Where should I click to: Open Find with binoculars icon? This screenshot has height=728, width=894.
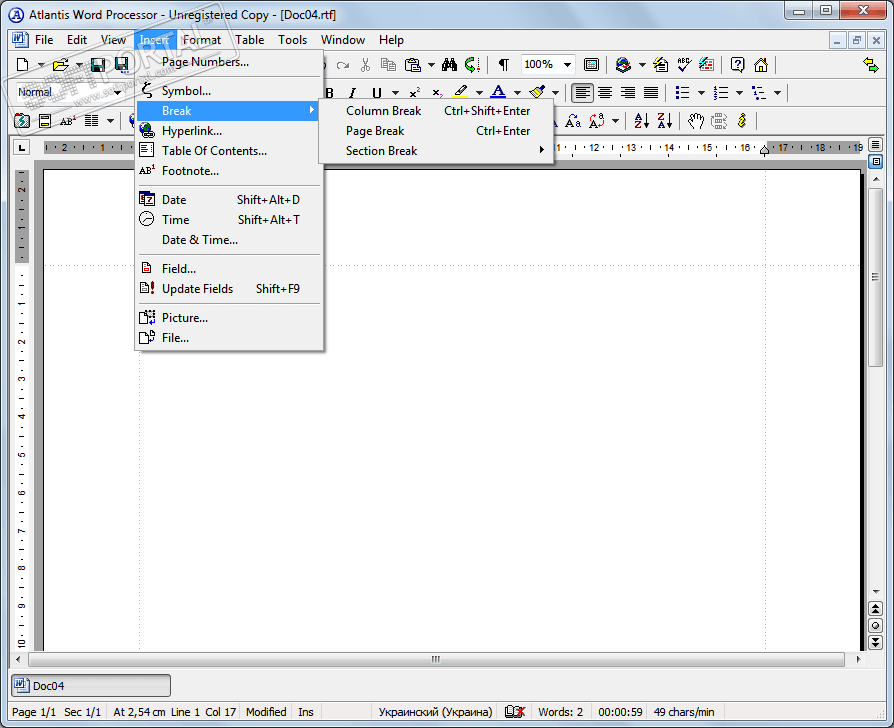[x=449, y=64]
